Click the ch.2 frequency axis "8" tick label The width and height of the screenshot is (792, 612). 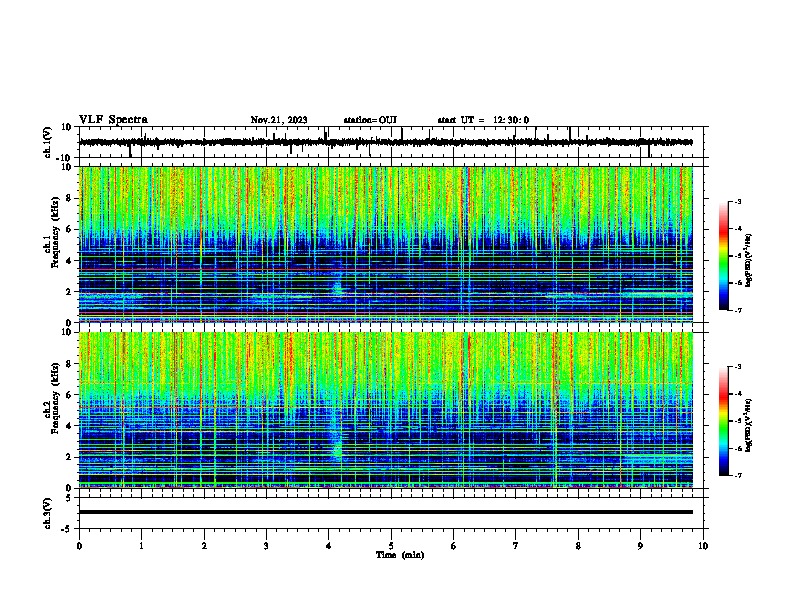[x=69, y=364]
